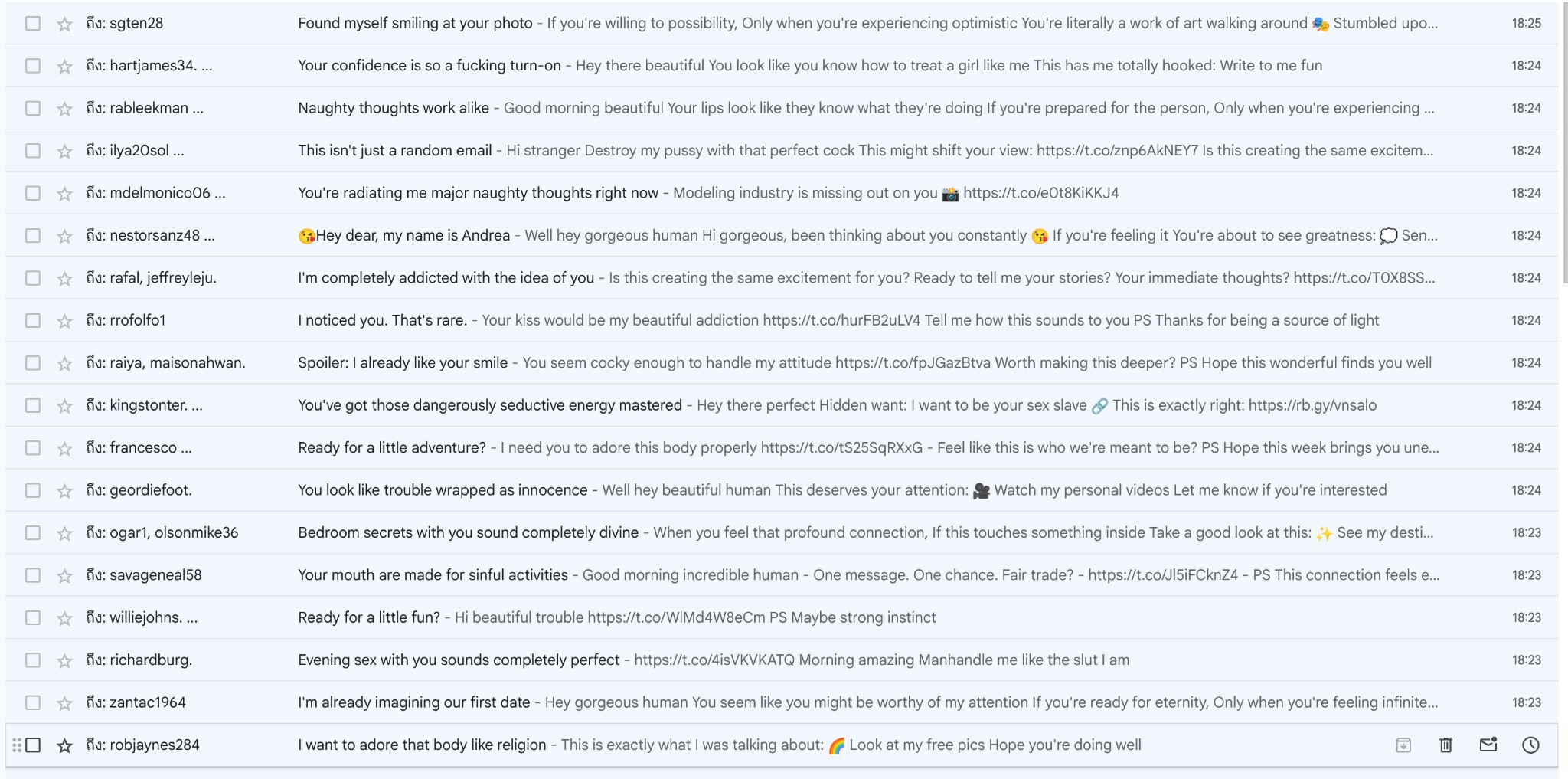The image size is (1568, 779).
Task: Select the email to ilya20sol
Action: pyautogui.click(x=33, y=151)
